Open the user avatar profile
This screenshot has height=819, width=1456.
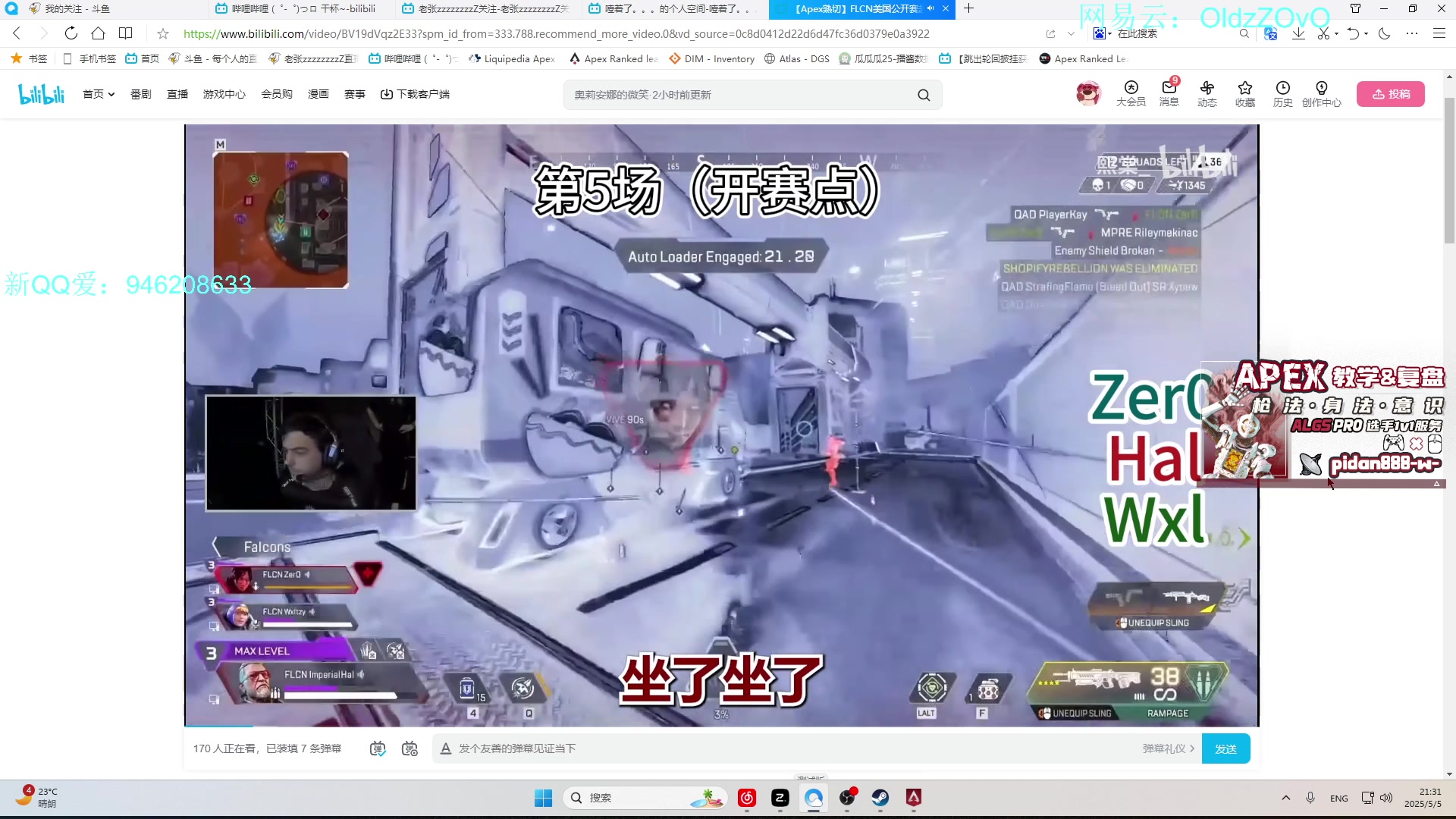[x=1088, y=94]
